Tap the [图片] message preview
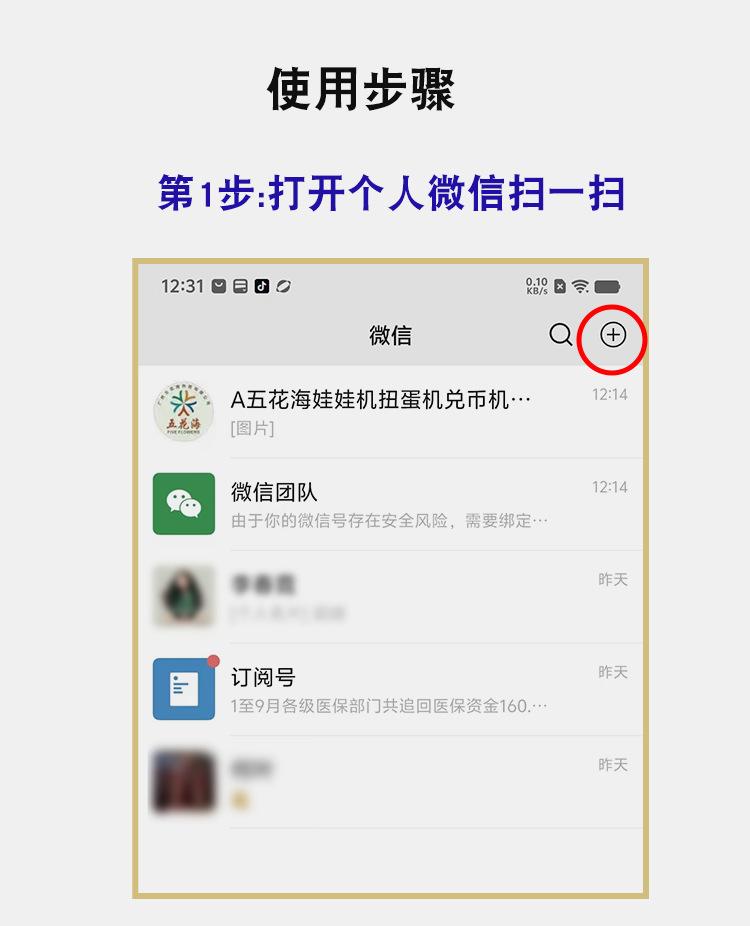The height and width of the screenshot is (926, 750). (x=252, y=429)
